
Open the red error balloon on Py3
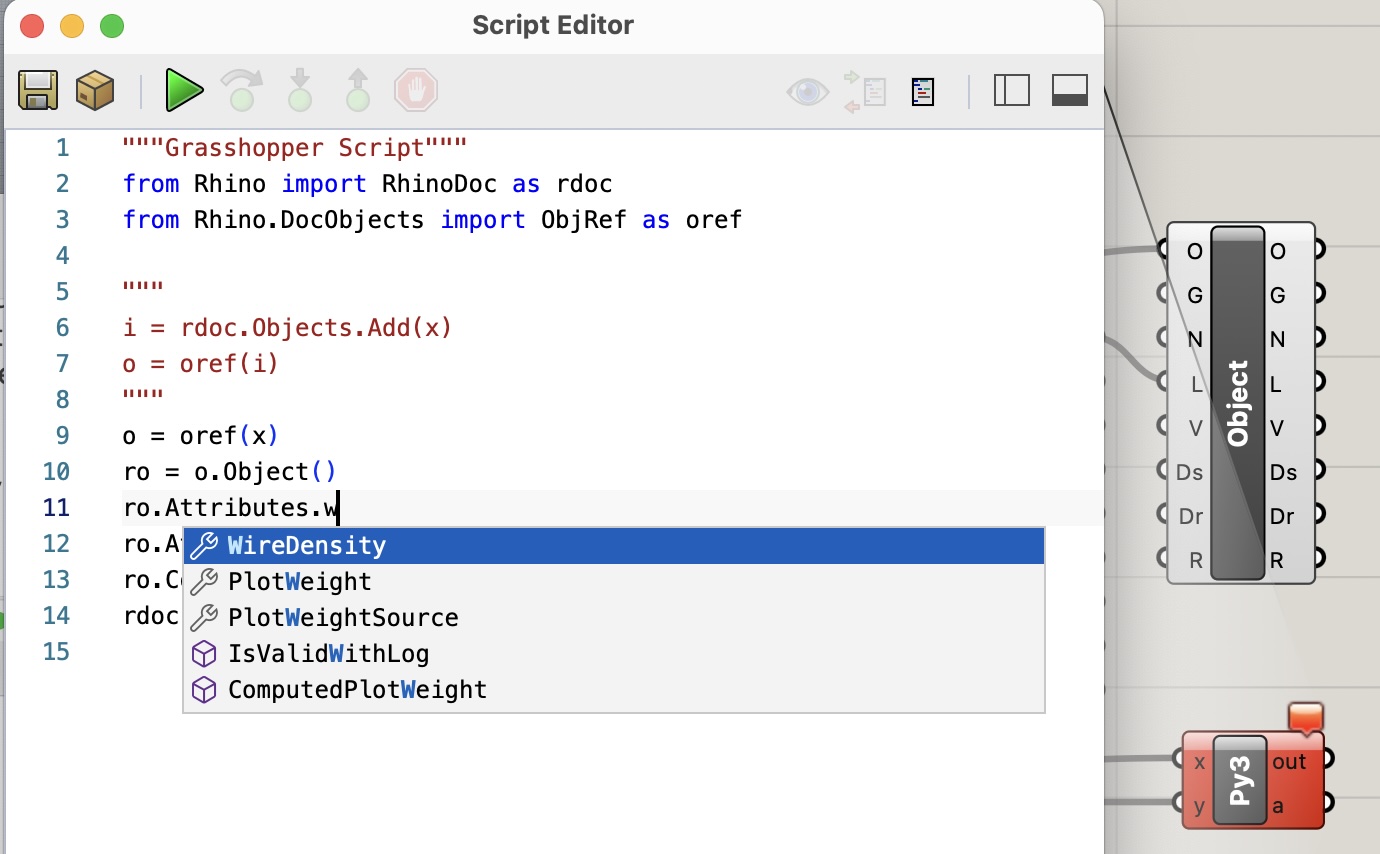[1306, 719]
